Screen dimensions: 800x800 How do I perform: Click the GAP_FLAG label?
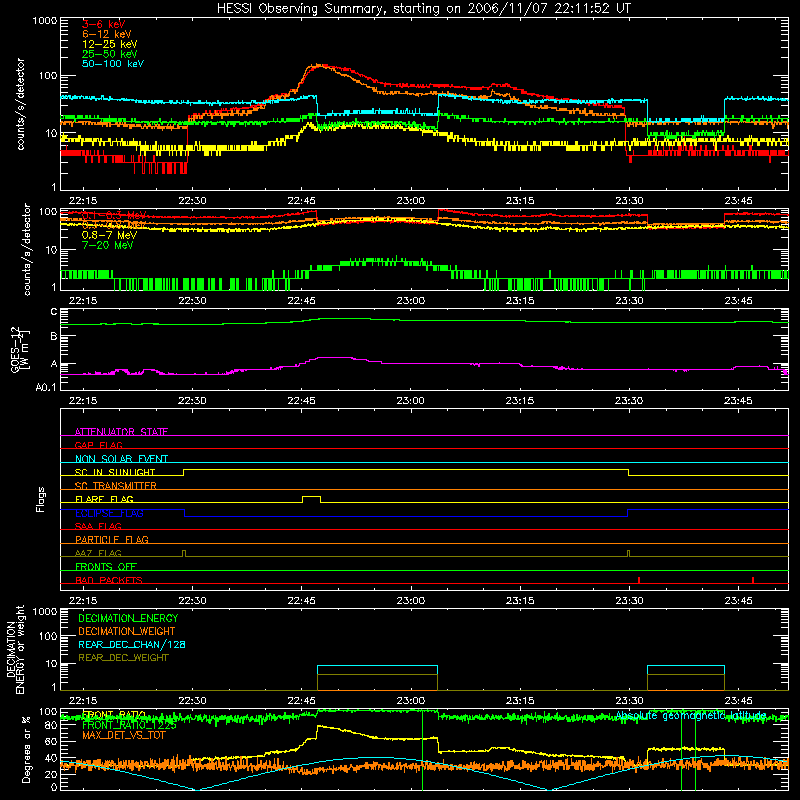98,445
